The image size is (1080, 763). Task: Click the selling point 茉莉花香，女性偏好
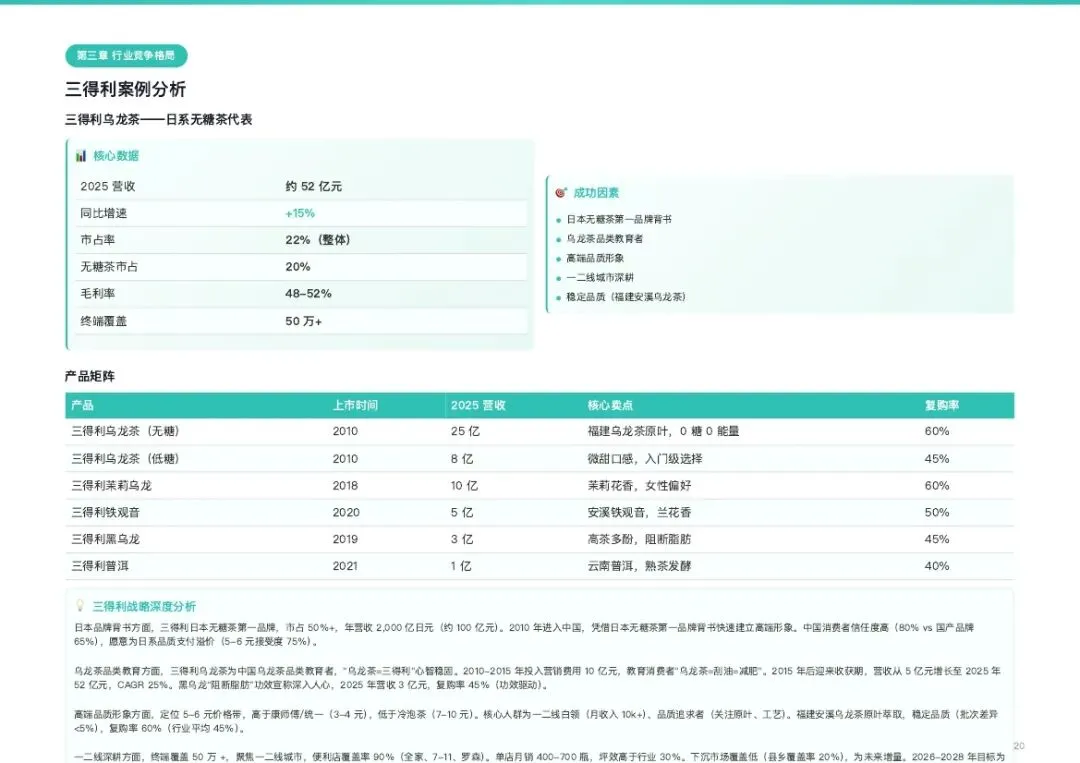click(x=639, y=486)
